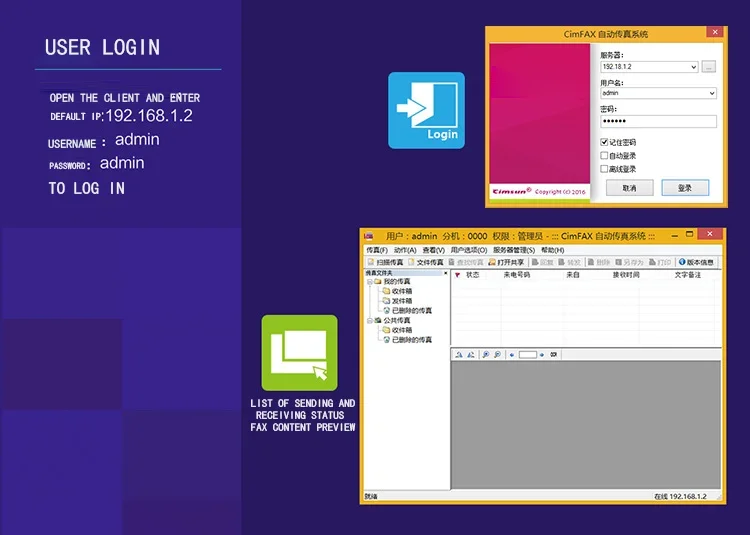Screen dimensions: 750x535
Task: Click the red filter funnel in list header
Action: tap(458, 275)
